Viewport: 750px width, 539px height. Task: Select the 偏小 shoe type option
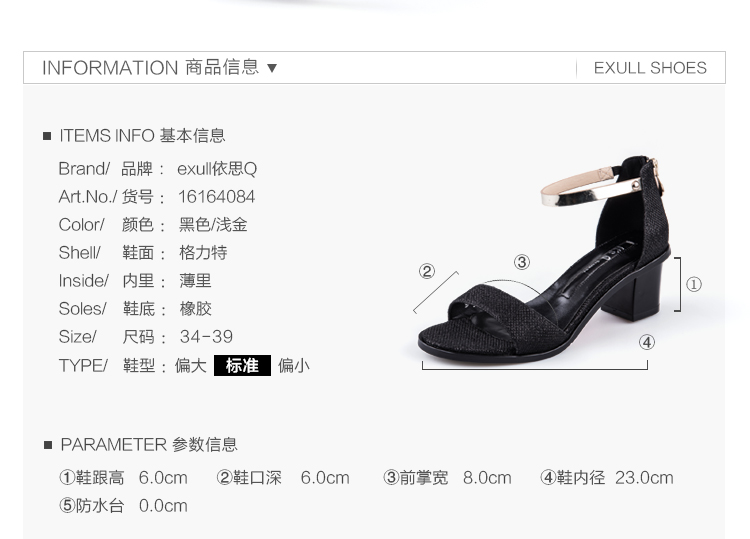pyautogui.click(x=294, y=365)
